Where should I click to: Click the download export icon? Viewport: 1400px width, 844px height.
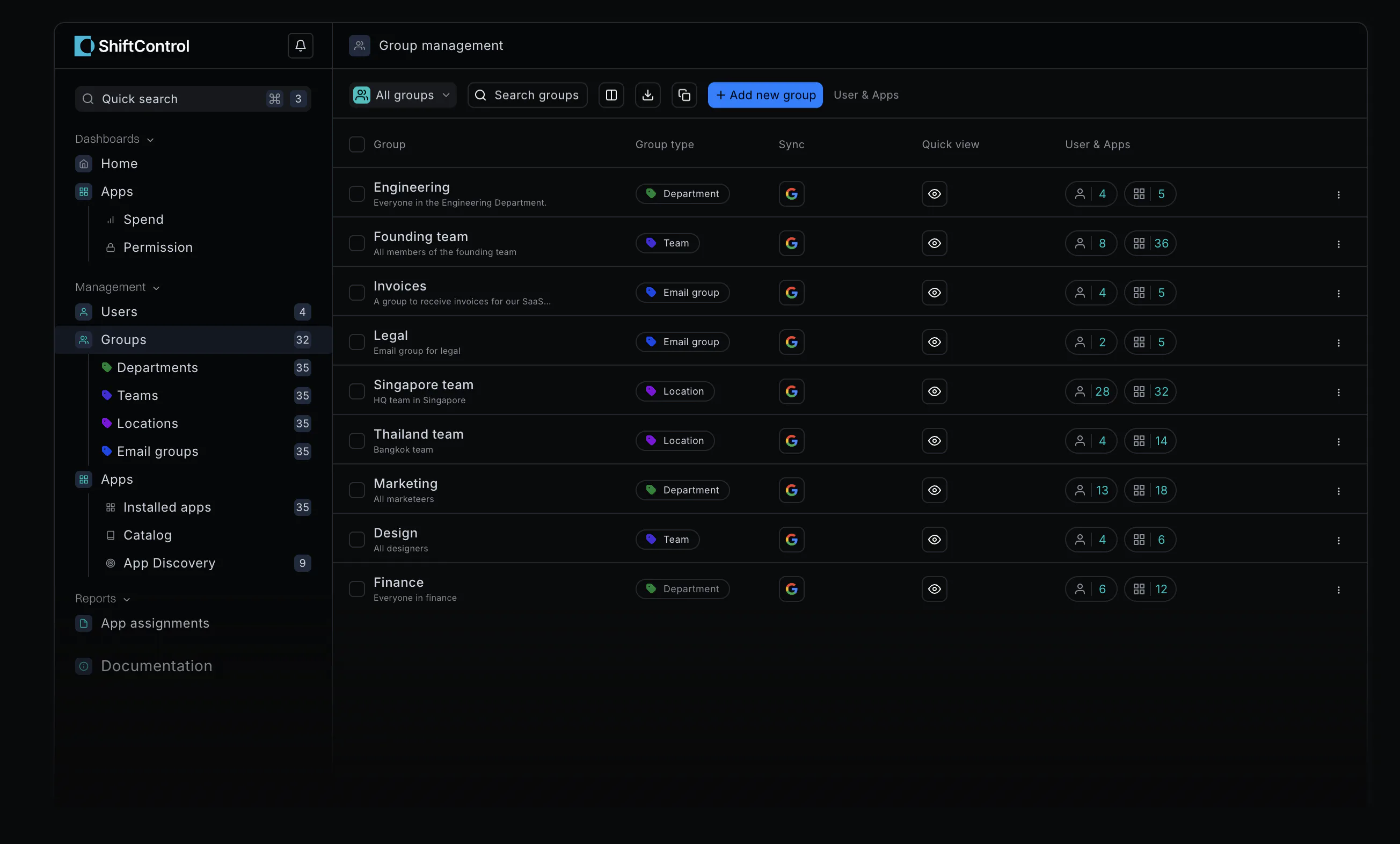pyautogui.click(x=648, y=95)
